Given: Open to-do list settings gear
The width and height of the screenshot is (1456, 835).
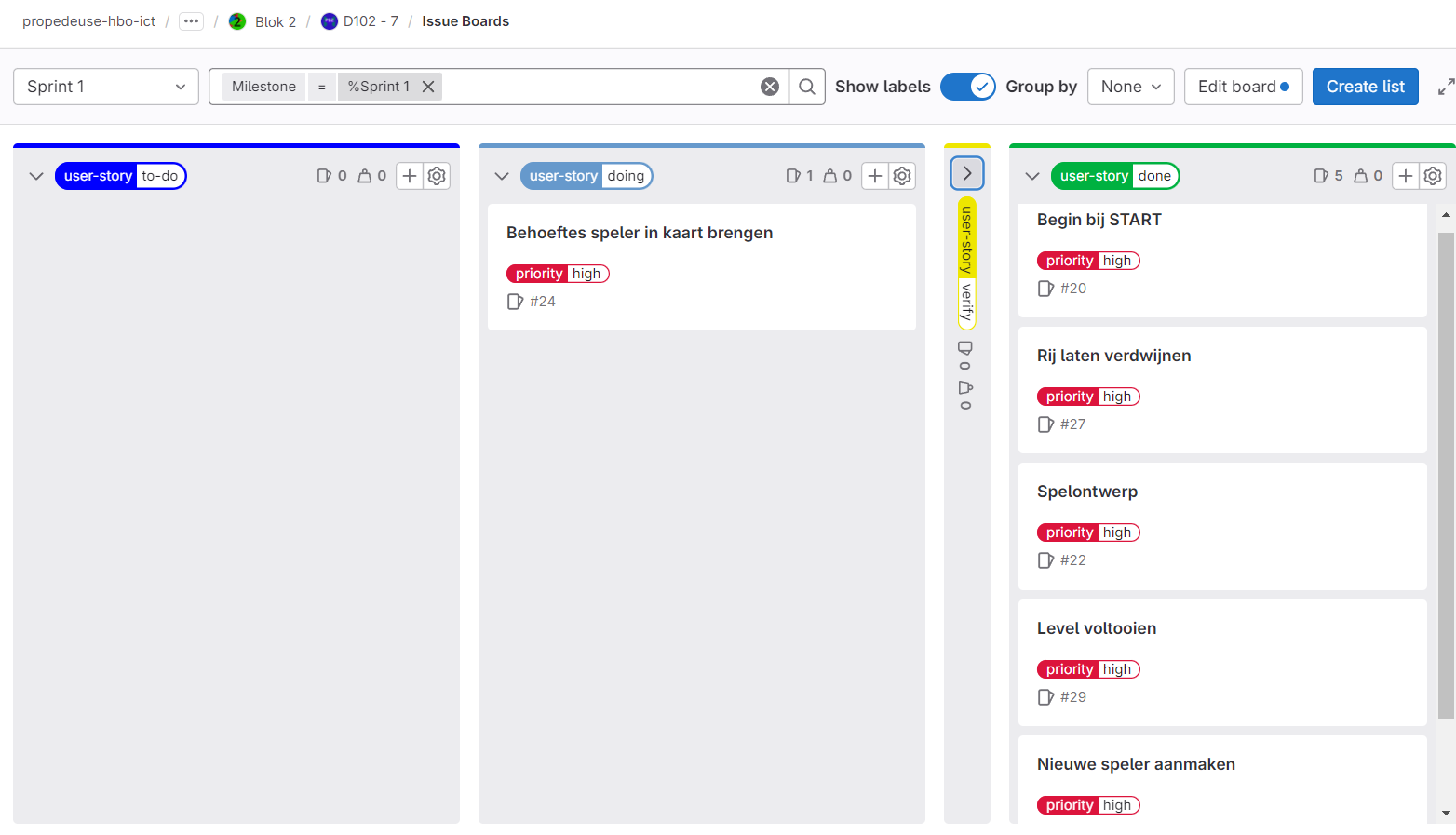Looking at the screenshot, I should 437,176.
